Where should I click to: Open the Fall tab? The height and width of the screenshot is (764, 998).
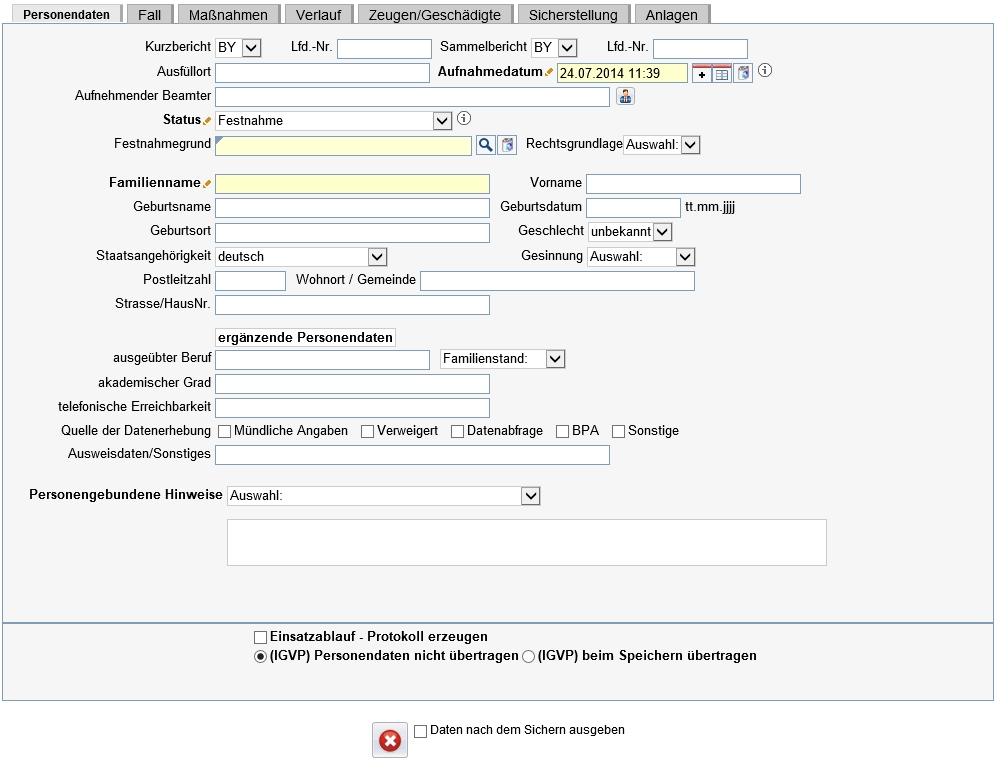coord(150,15)
